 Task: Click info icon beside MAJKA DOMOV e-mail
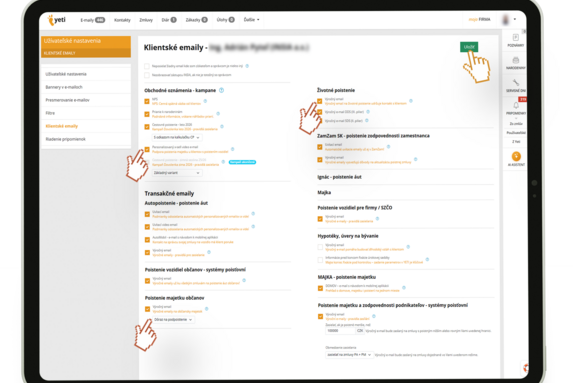point(404,288)
